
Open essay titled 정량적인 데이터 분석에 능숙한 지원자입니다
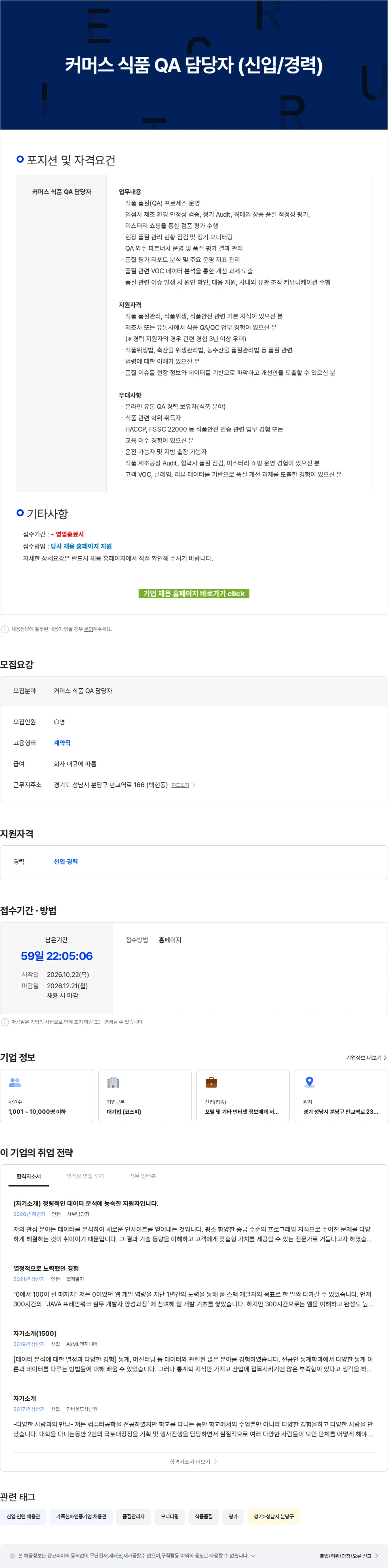86,1204
